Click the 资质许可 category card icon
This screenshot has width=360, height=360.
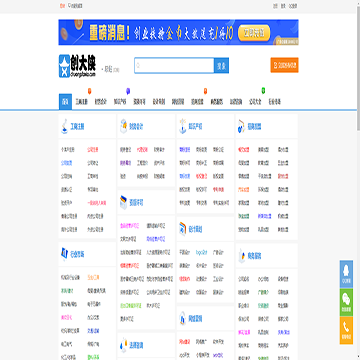click(x=123, y=202)
